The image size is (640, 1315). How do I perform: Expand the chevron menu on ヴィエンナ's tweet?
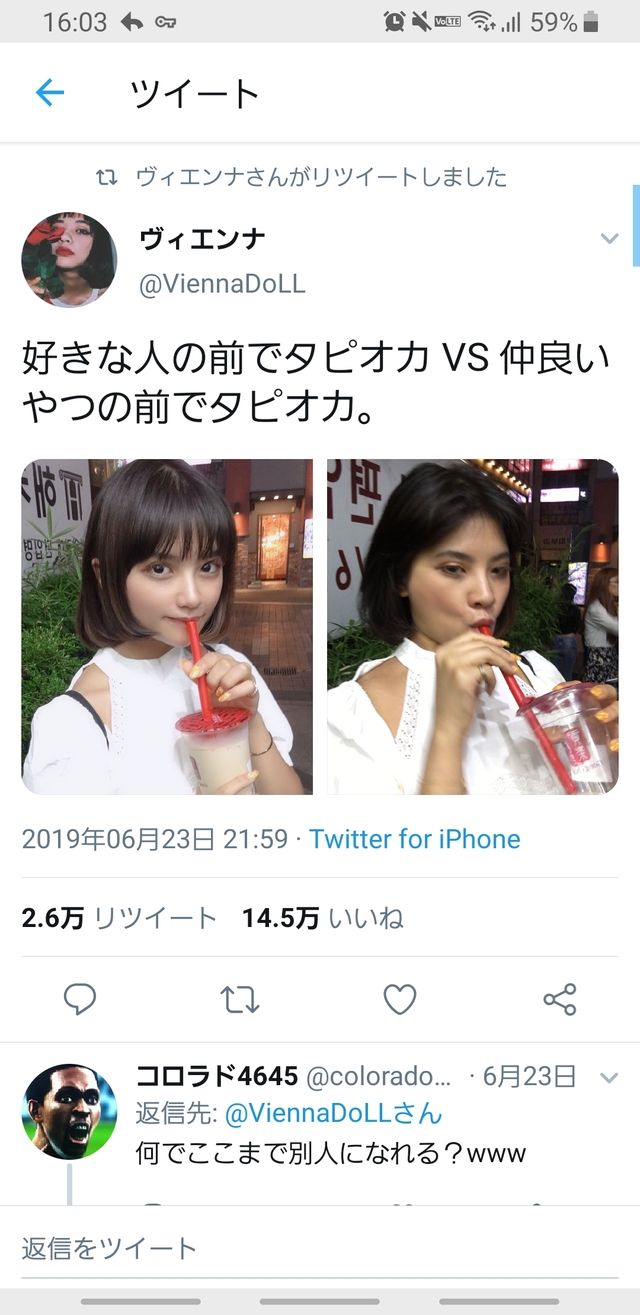609,238
